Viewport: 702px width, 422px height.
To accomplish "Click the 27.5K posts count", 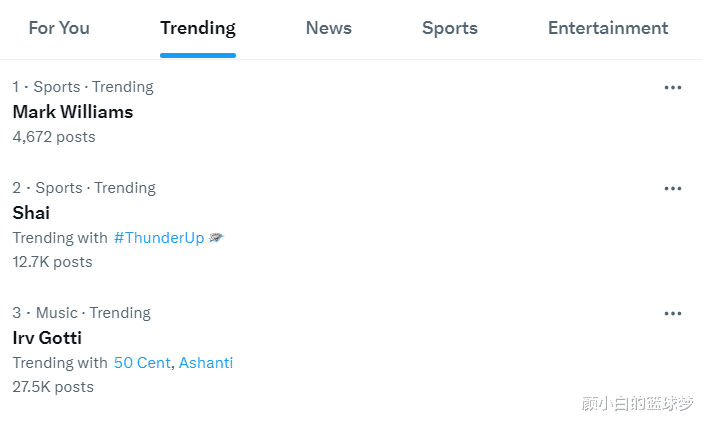I will 53,387.
